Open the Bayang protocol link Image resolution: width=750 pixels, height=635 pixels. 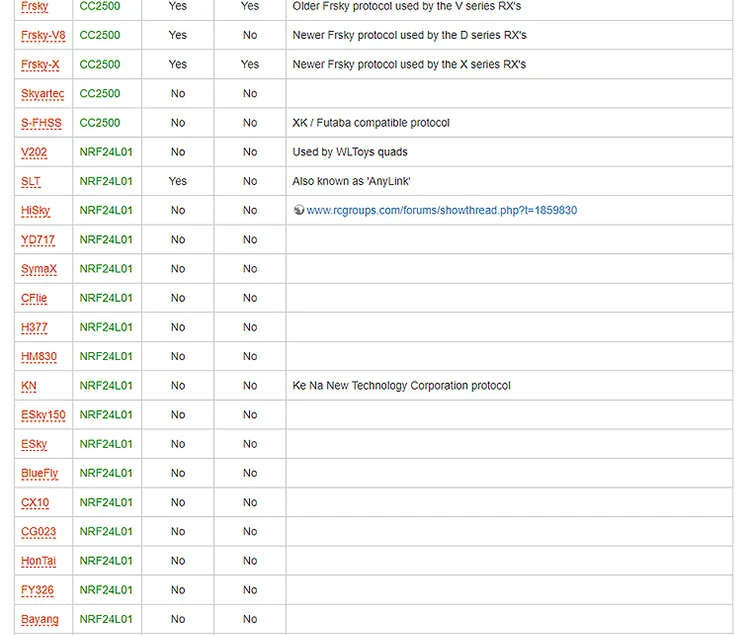pos(40,619)
